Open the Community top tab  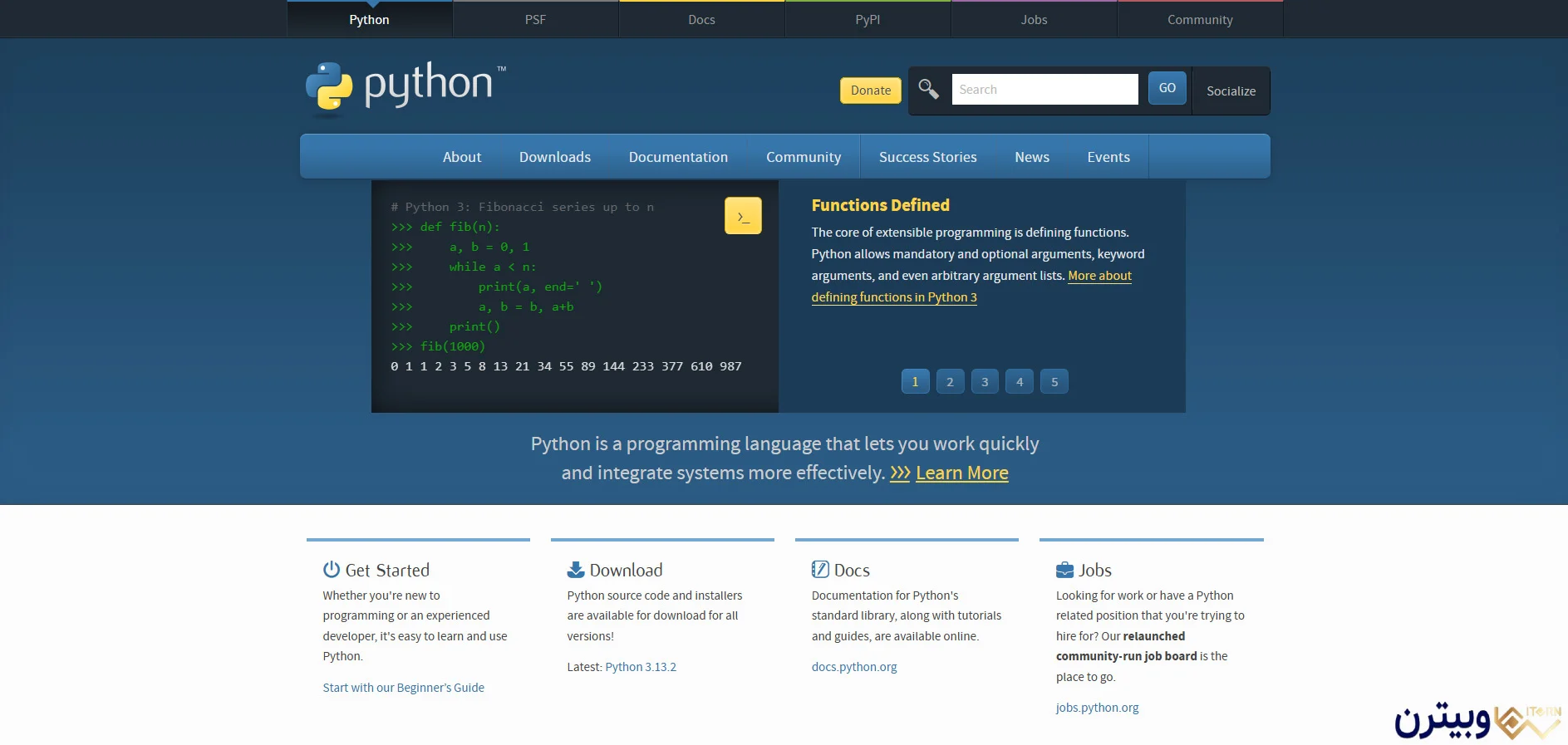(1201, 19)
